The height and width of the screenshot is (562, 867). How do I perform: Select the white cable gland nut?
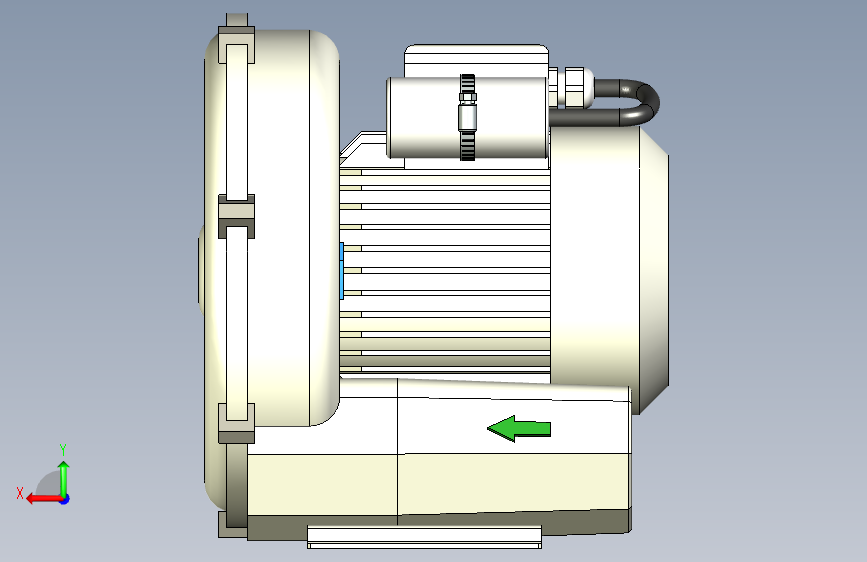pos(574,86)
